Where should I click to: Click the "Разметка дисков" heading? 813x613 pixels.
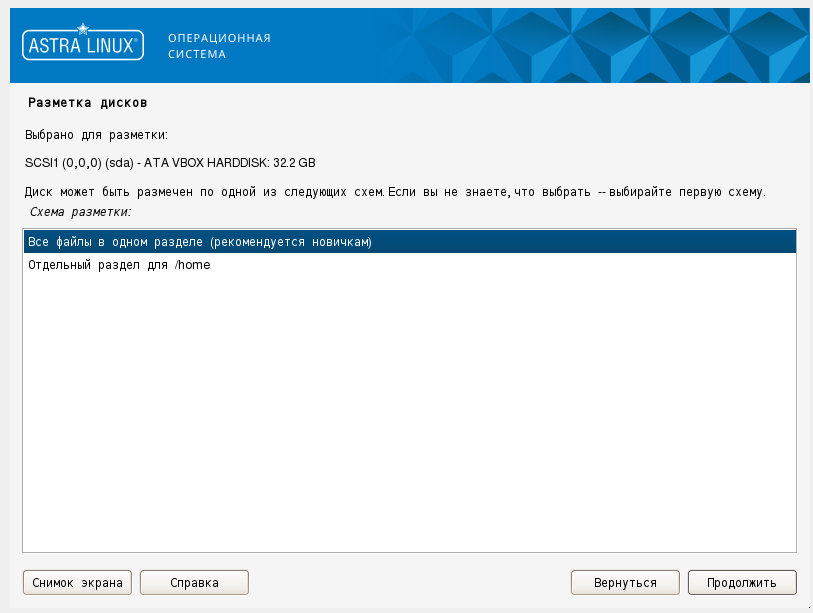pos(88,103)
